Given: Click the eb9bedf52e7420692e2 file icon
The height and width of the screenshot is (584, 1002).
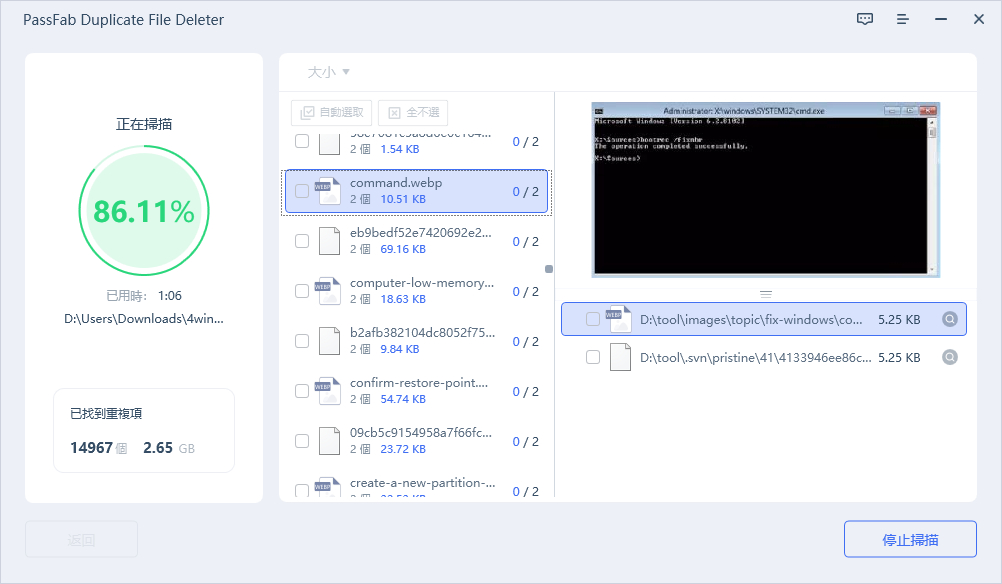Looking at the screenshot, I should click(x=329, y=241).
